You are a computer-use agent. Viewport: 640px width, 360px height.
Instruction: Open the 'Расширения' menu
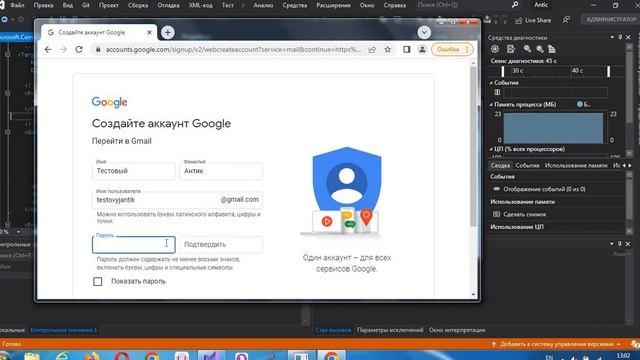pyautogui.click(x=333, y=5)
